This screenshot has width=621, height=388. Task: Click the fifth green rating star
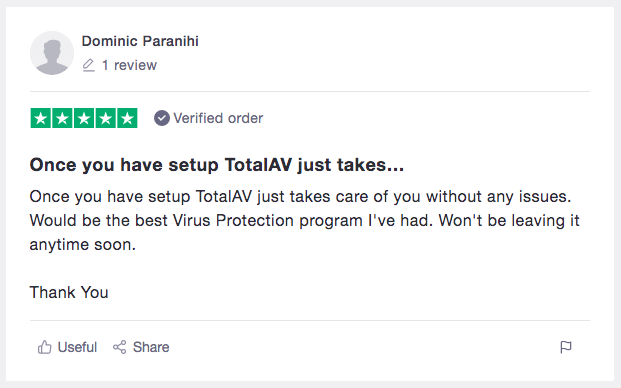(127, 118)
